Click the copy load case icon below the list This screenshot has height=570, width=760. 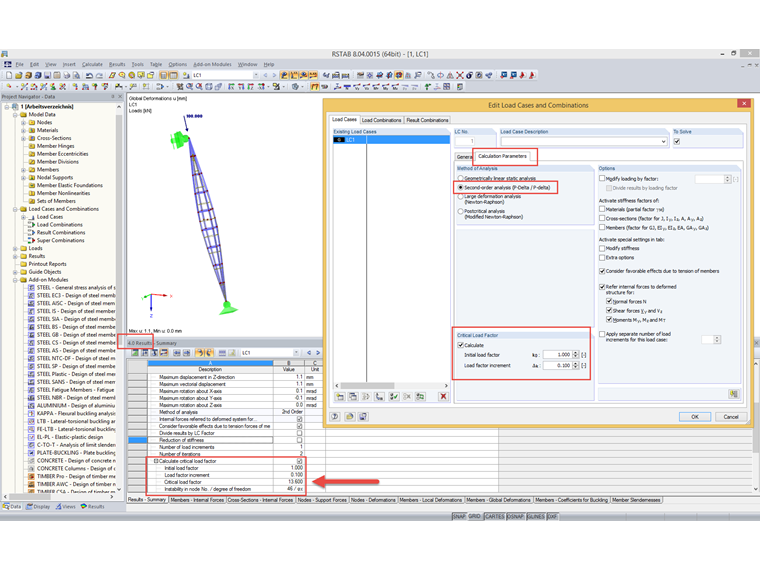[353, 396]
